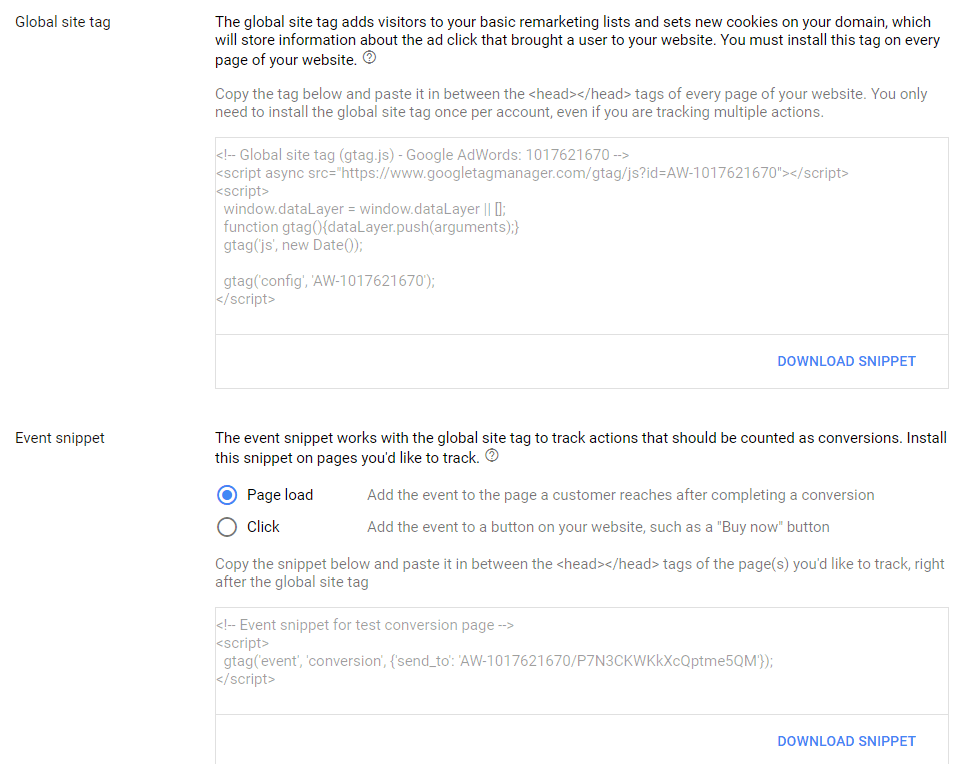Download the global site tag snippet
This screenshot has width=953, height=764.
coord(846,361)
